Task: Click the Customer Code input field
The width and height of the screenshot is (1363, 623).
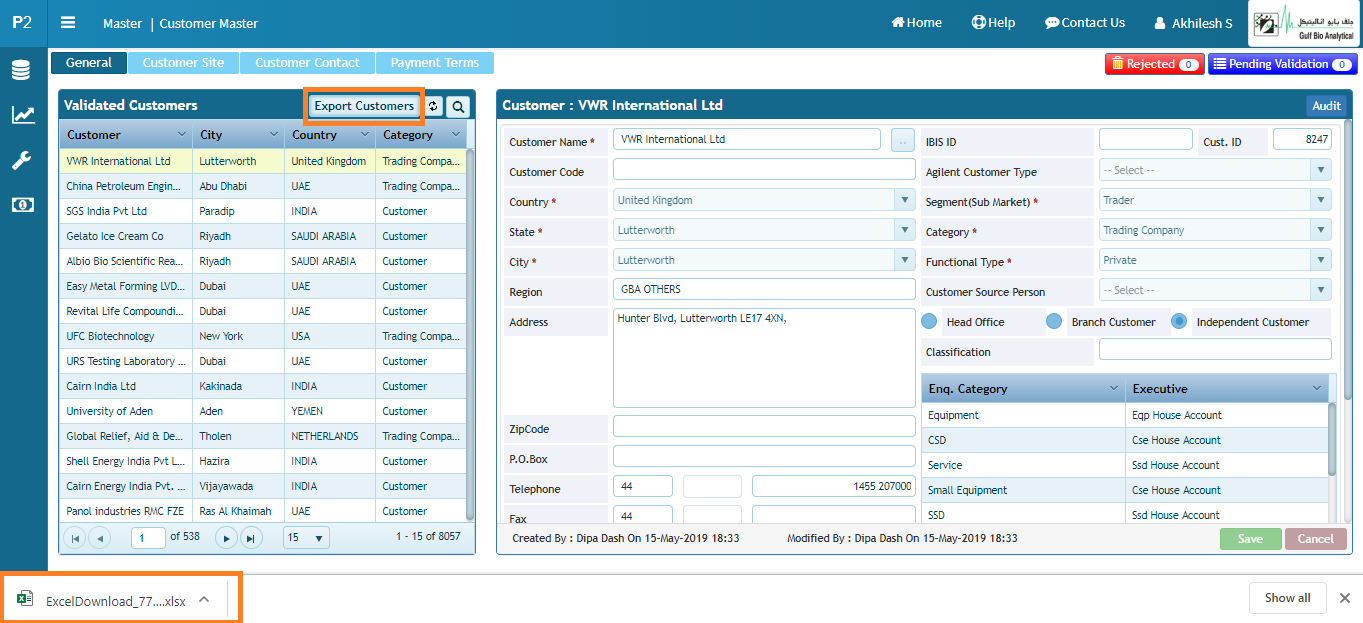Action: pyautogui.click(x=764, y=170)
